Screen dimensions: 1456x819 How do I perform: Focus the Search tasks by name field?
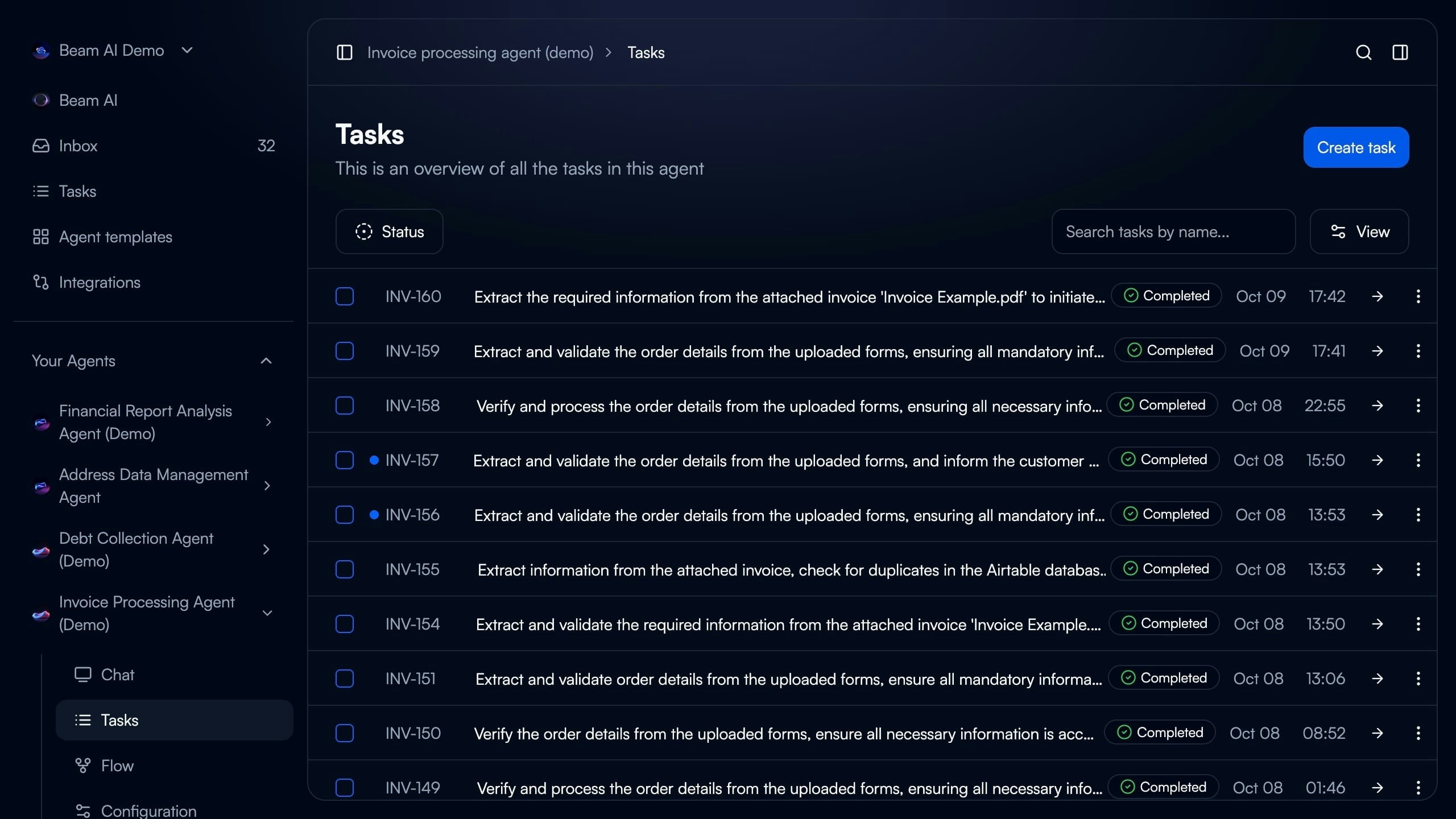pyautogui.click(x=1173, y=231)
